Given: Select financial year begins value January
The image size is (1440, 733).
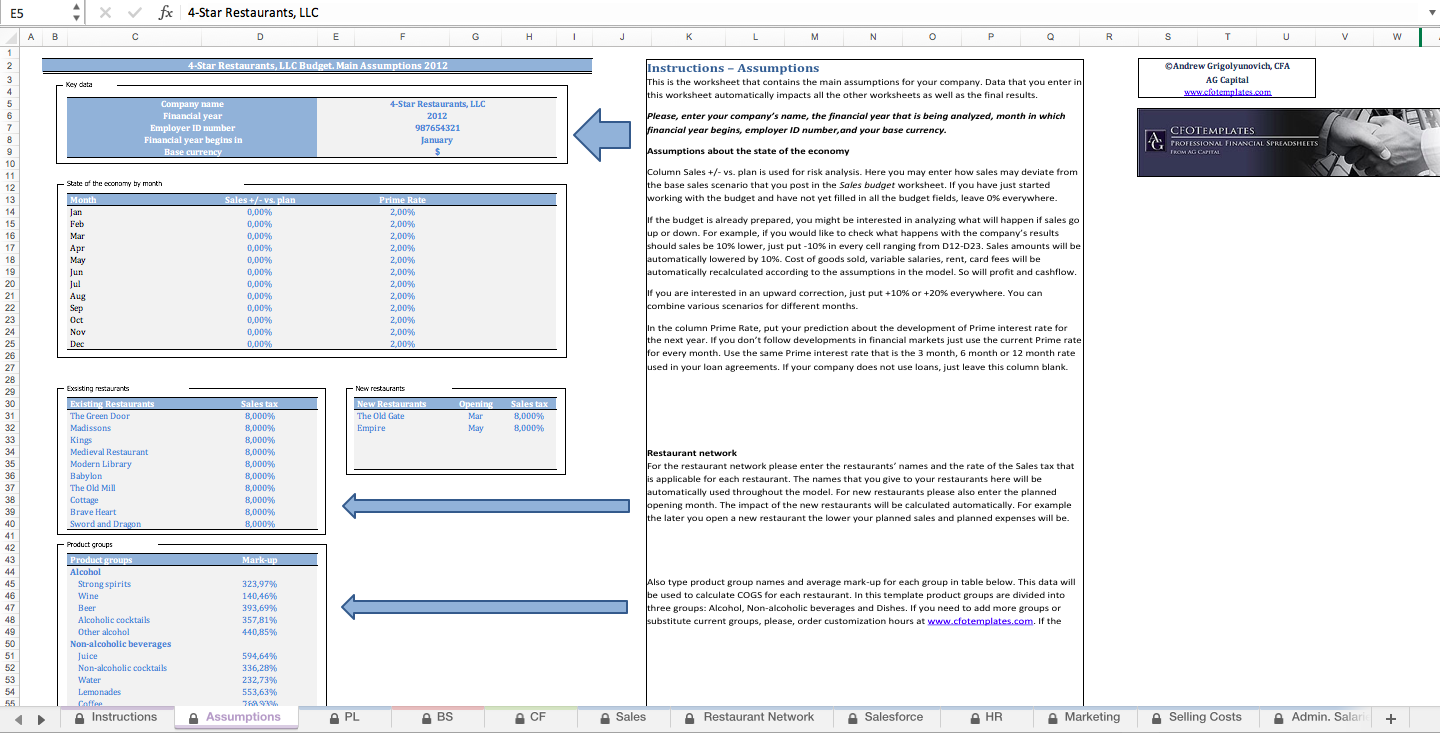Looking at the screenshot, I should pos(437,140).
